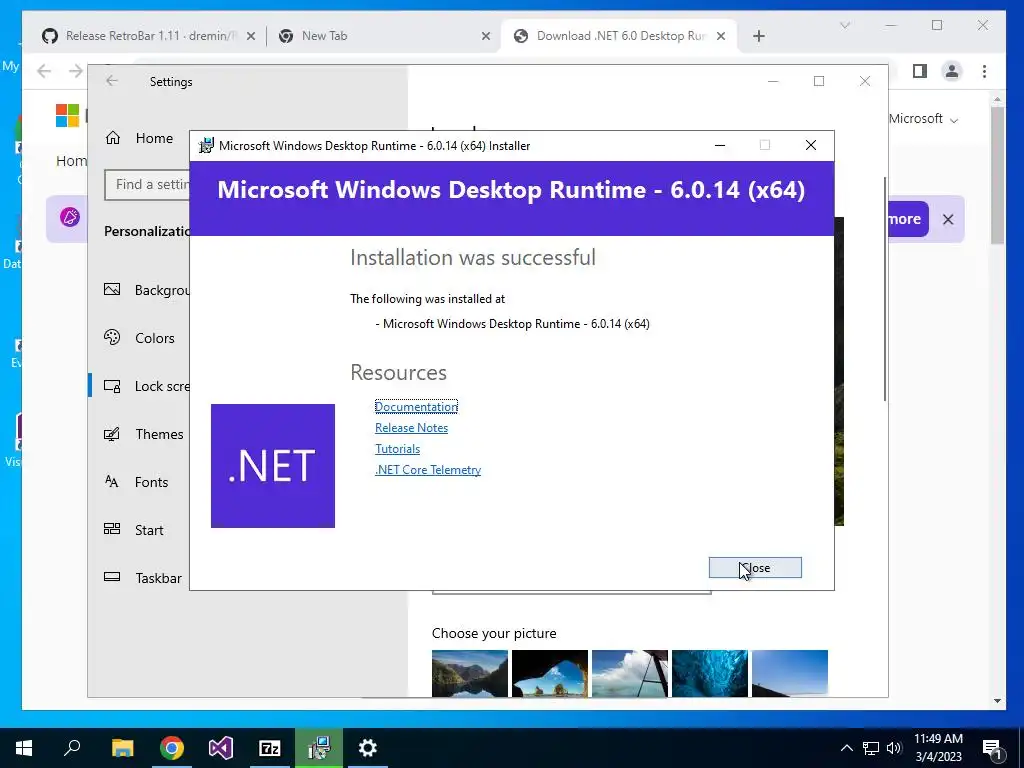Open the Release Notes link
The width and height of the screenshot is (1024, 768).
pyautogui.click(x=411, y=428)
